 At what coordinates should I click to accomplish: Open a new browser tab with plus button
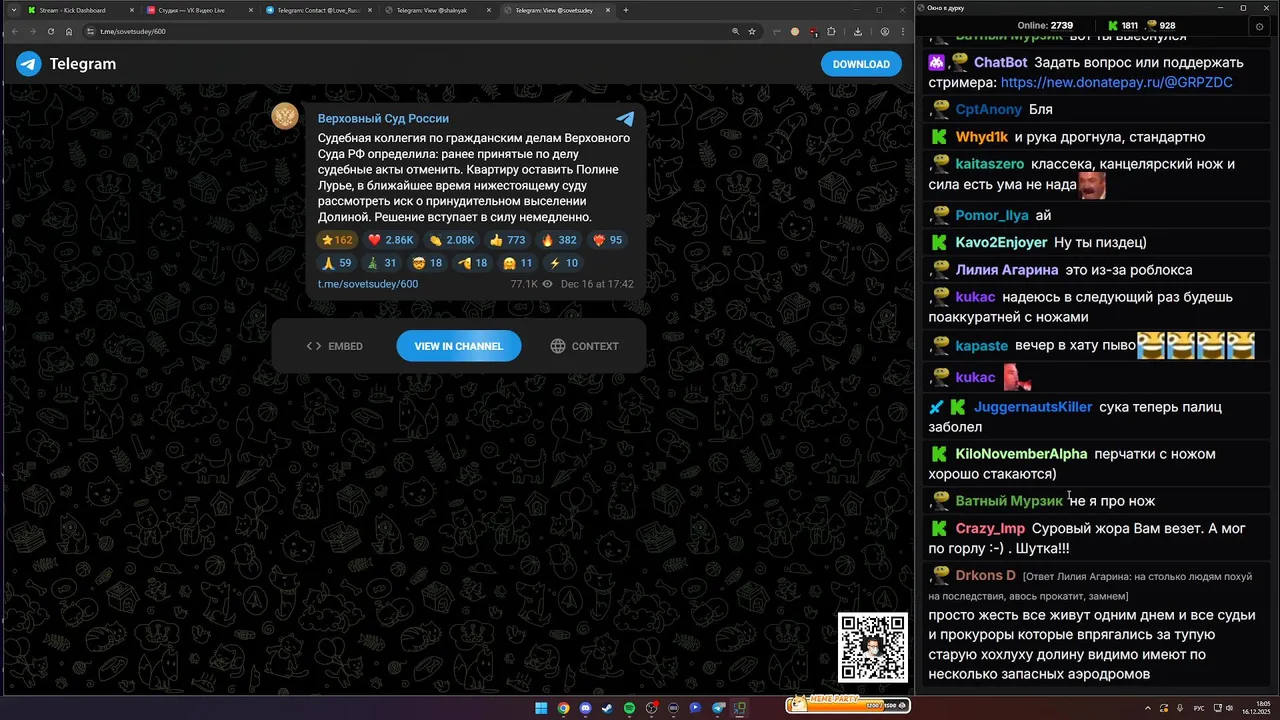626,10
